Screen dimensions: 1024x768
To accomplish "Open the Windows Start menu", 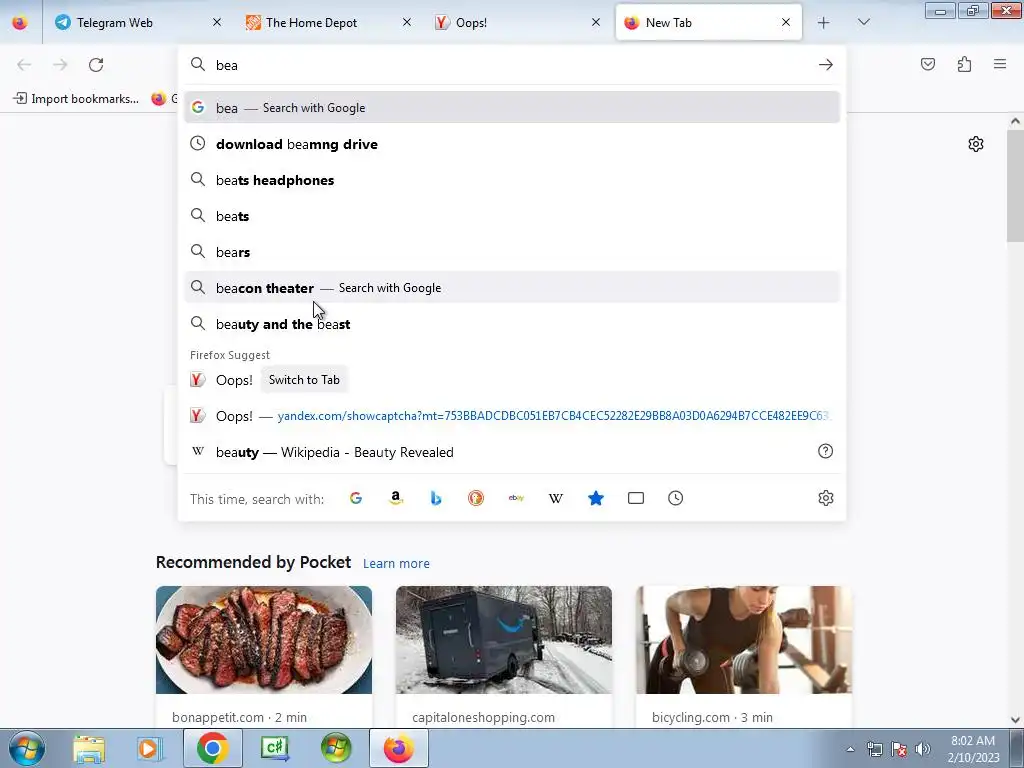I will coord(26,748).
